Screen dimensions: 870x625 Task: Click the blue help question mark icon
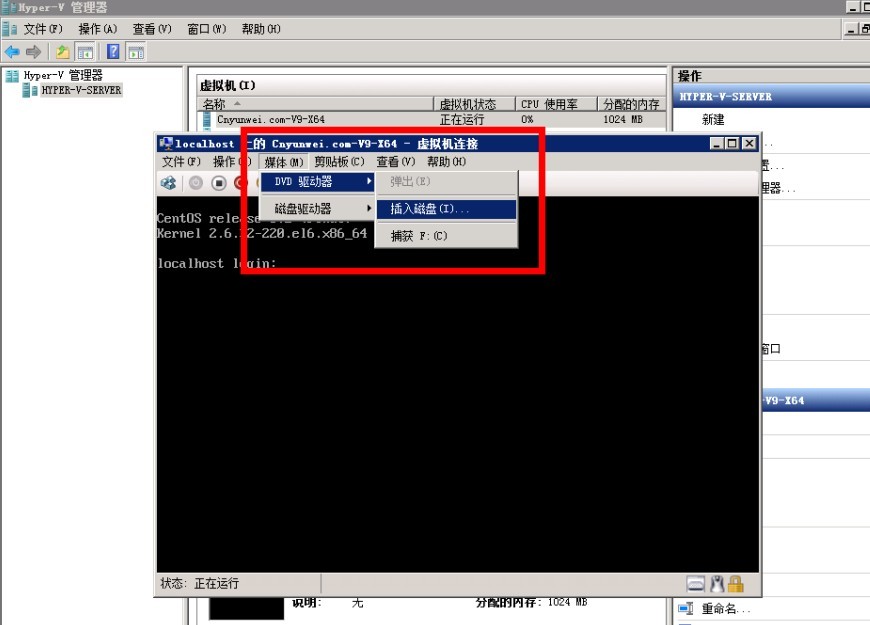coord(113,52)
